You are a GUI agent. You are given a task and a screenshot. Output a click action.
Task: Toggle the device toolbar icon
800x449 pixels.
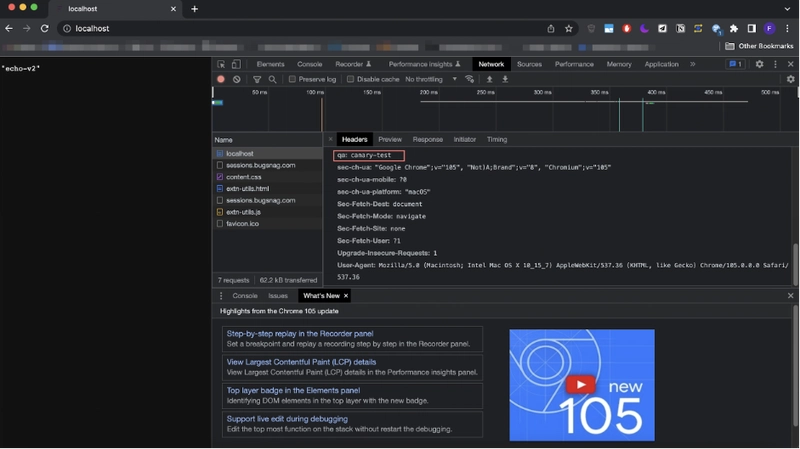pos(236,64)
